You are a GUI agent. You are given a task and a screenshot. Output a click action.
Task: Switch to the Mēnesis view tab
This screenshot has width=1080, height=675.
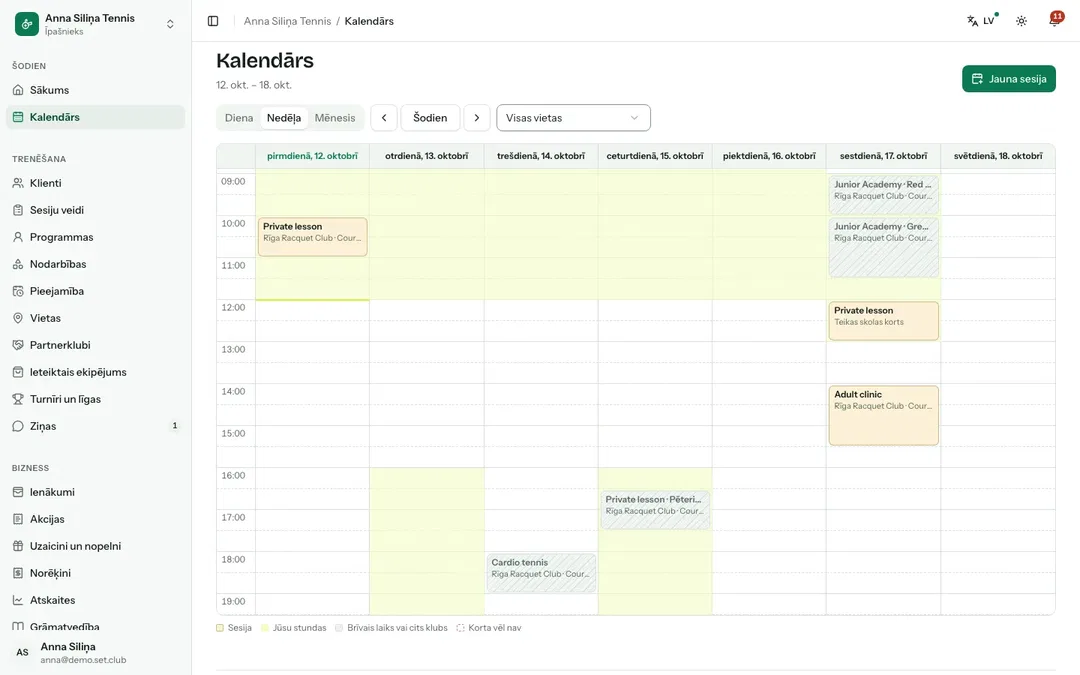click(335, 118)
